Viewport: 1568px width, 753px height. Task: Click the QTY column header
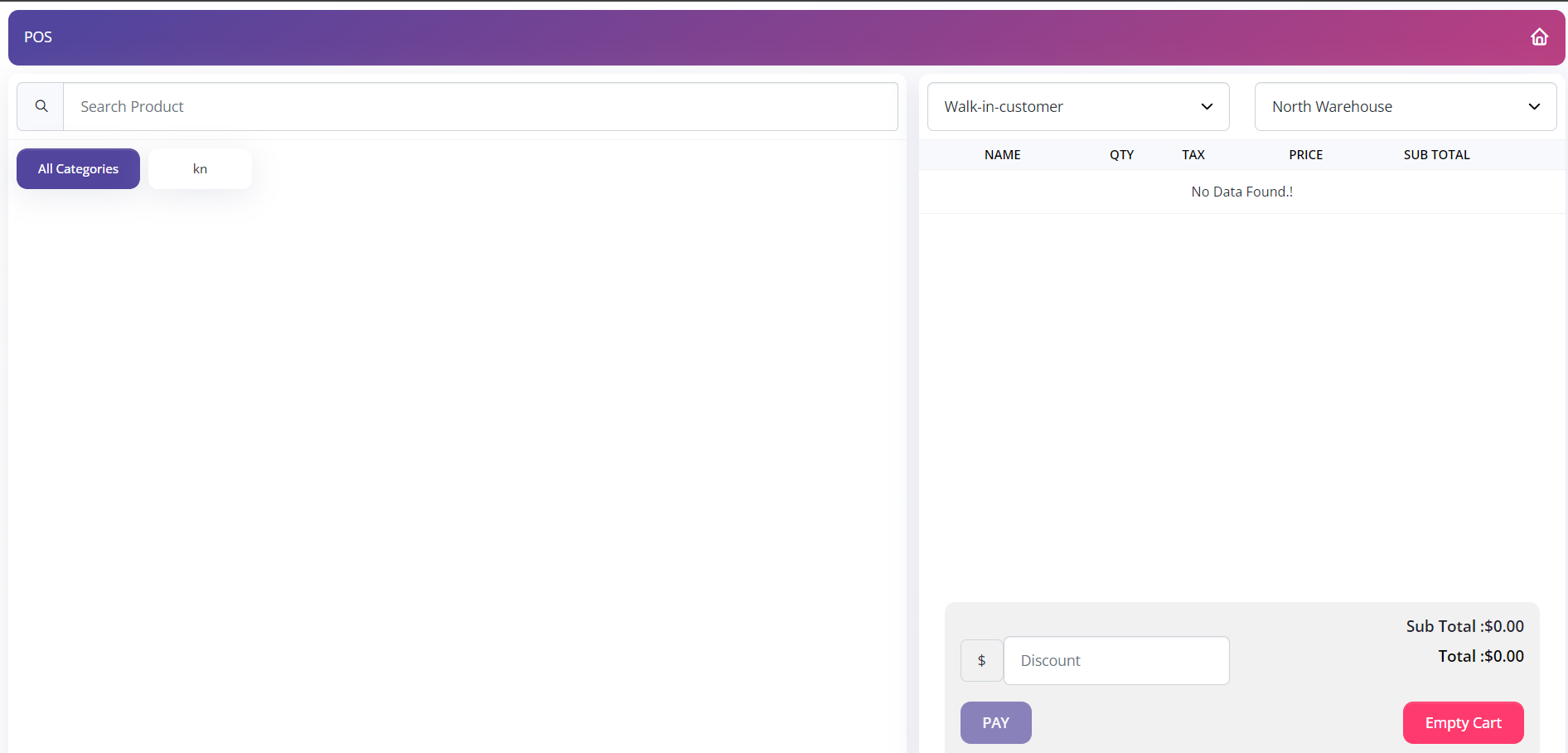click(1121, 155)
